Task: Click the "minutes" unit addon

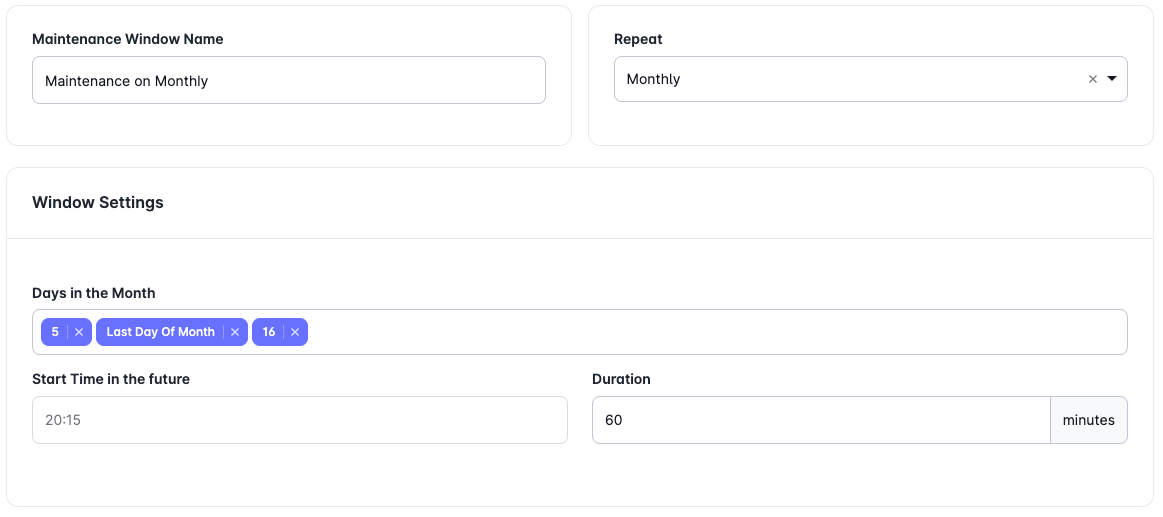Action: coord(1088,420)
